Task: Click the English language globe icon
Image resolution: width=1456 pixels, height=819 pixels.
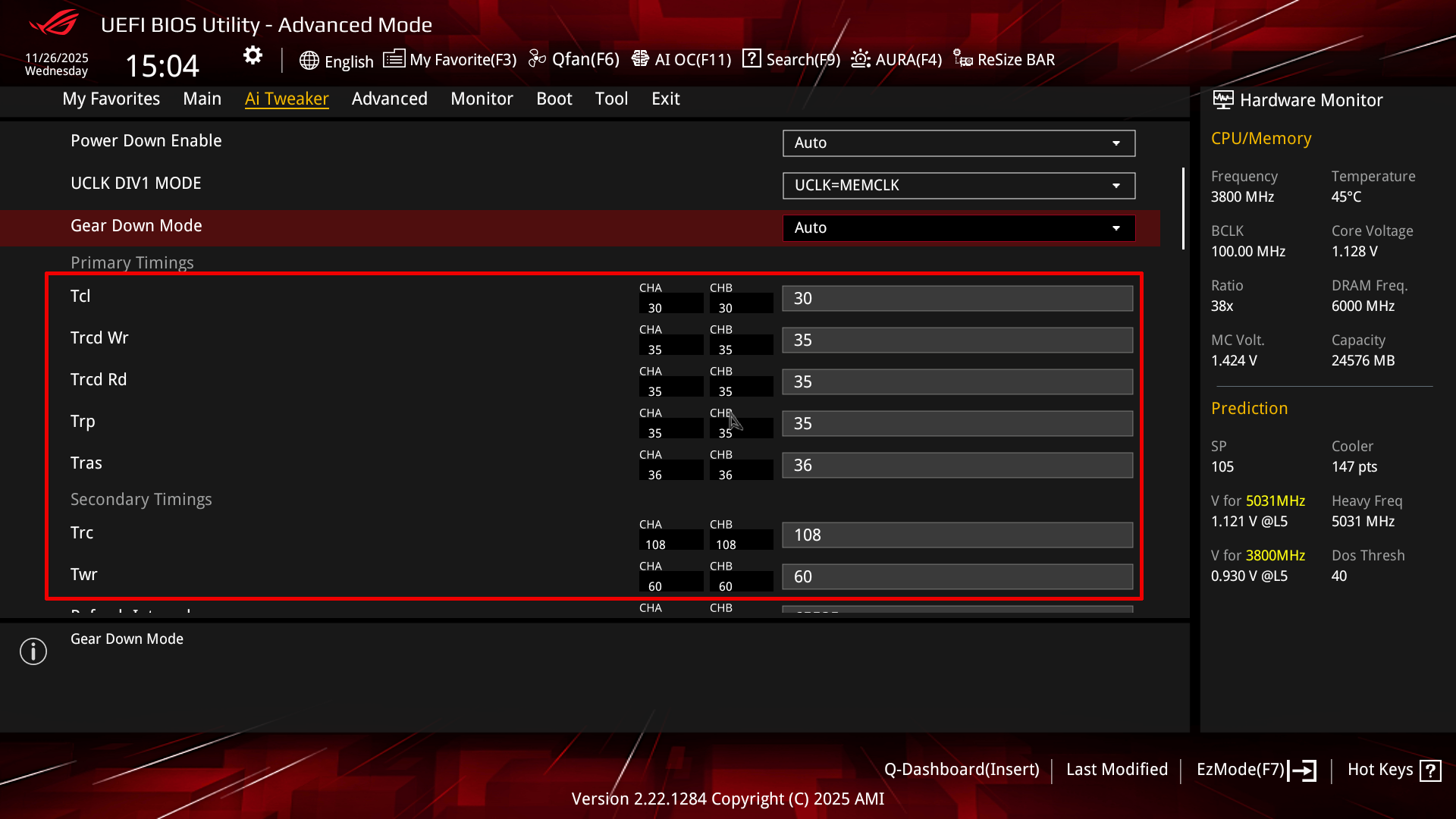Action: tap(309, 61)
